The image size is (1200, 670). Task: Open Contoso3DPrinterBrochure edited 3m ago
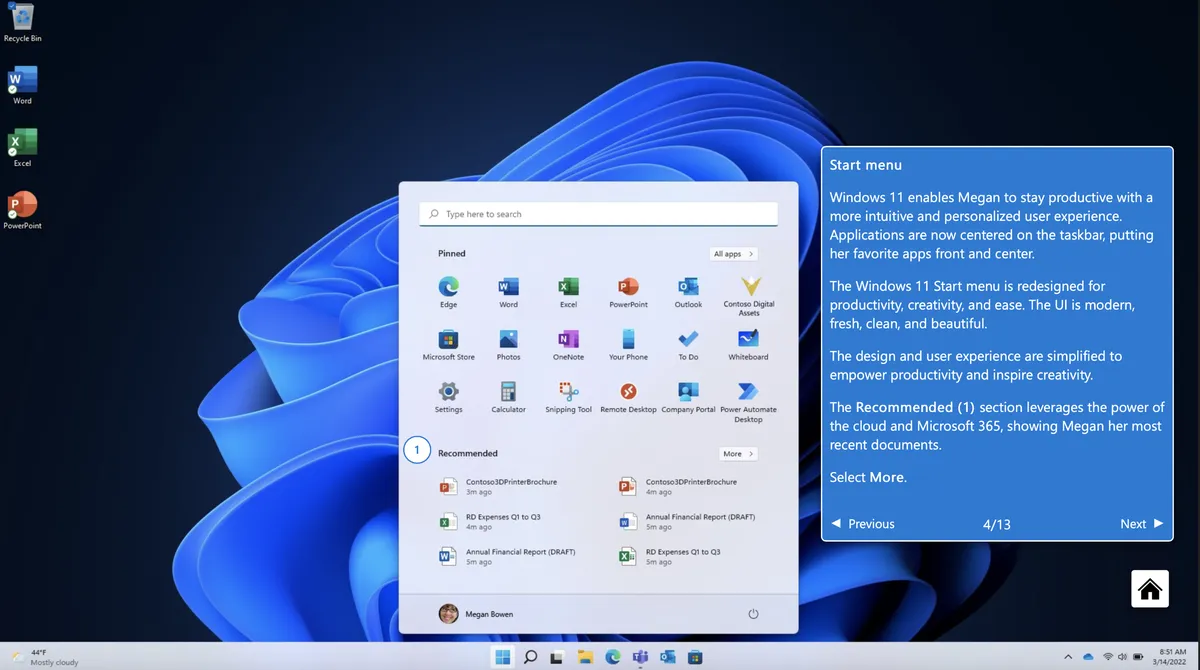pos(500,487)
